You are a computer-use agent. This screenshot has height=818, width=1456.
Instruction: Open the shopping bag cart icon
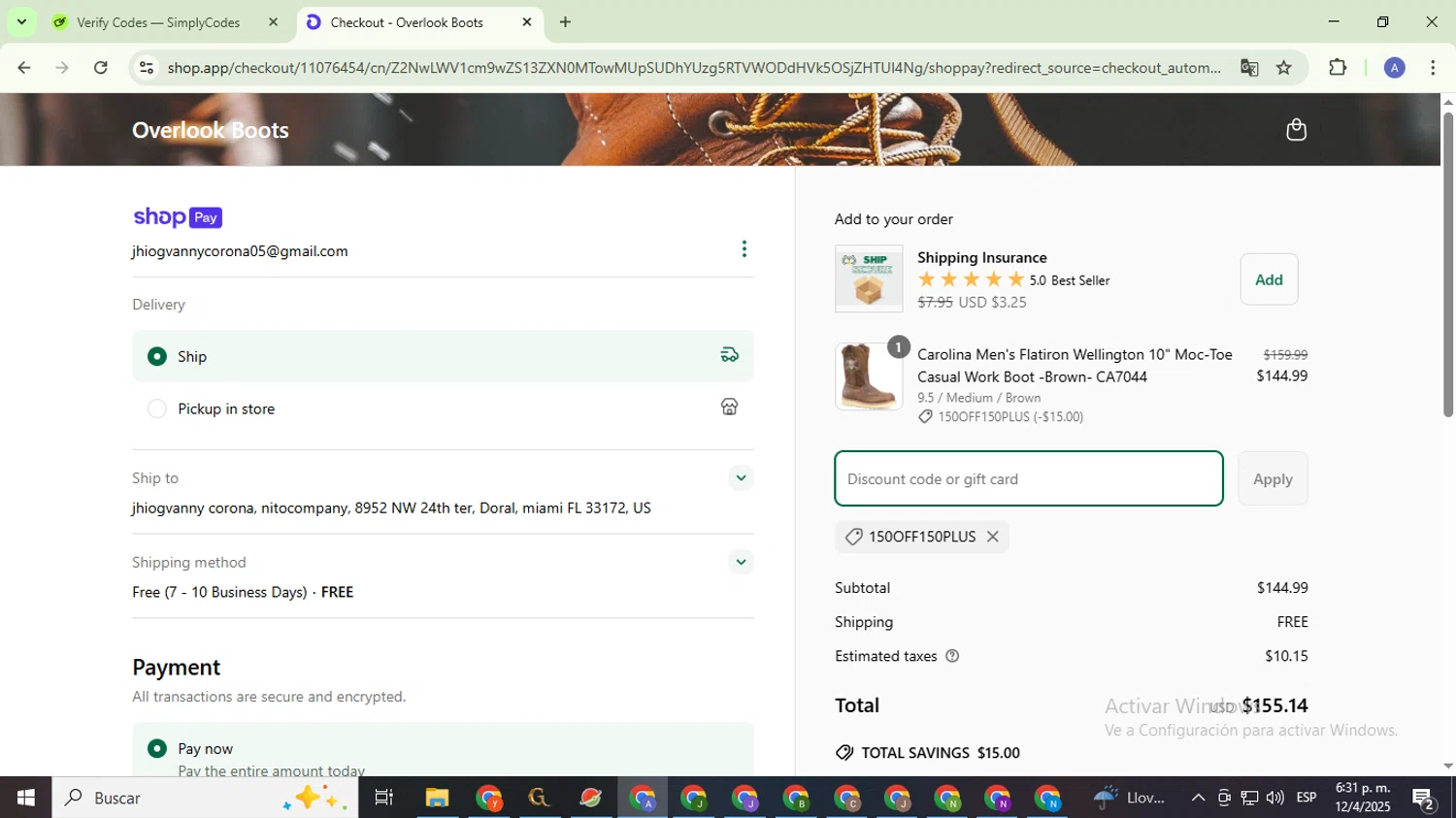point(1296,130)
